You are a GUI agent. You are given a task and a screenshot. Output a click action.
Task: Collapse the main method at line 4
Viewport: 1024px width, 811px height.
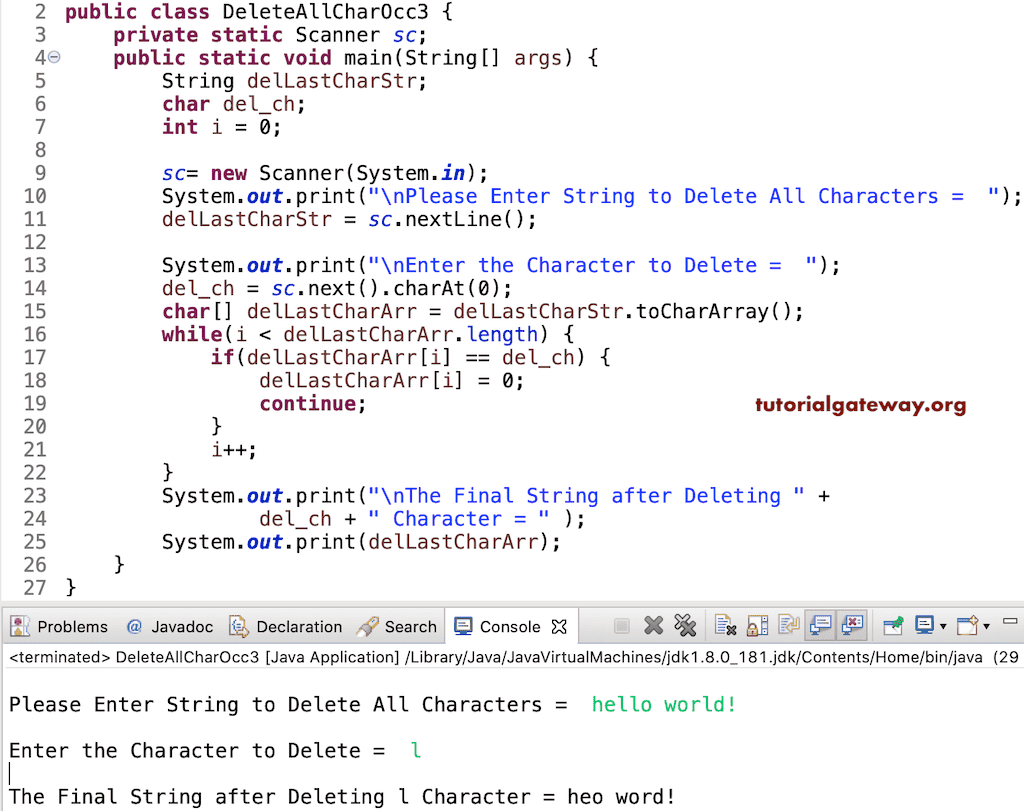(x=52, y=57)
